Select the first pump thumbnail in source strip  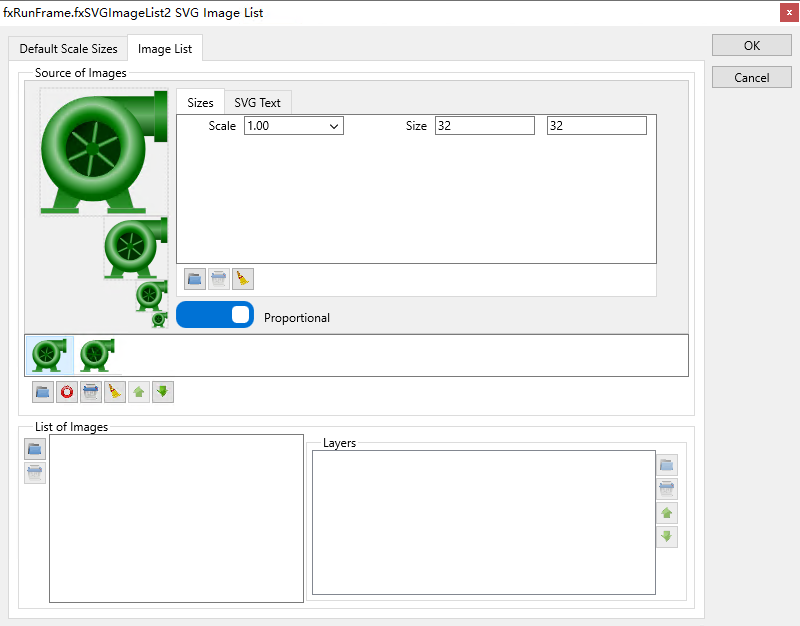[49, 355]
